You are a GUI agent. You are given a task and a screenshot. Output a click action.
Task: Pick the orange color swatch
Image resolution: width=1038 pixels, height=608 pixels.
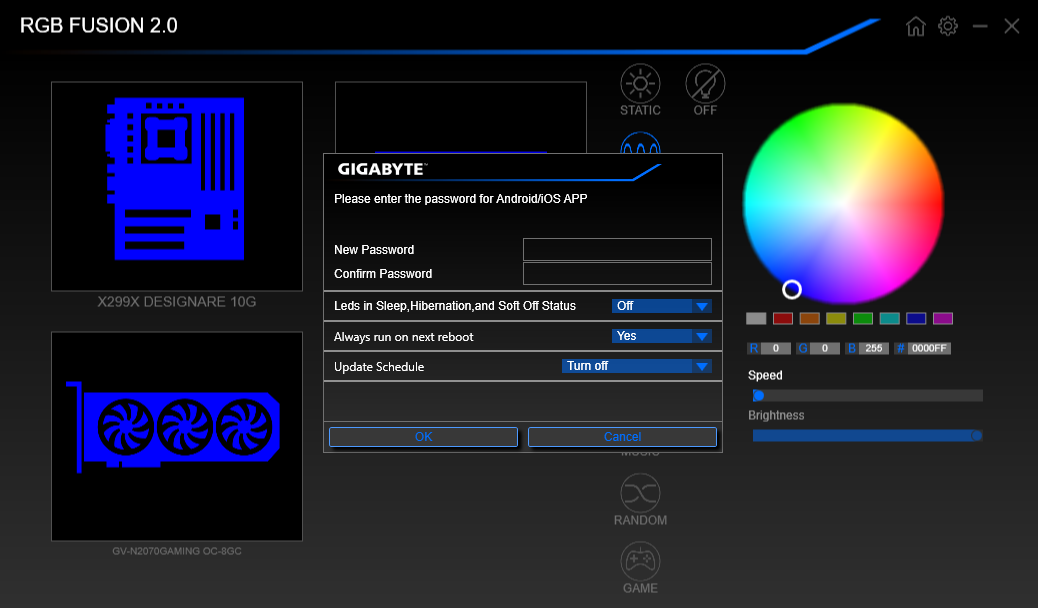[810, 319]
